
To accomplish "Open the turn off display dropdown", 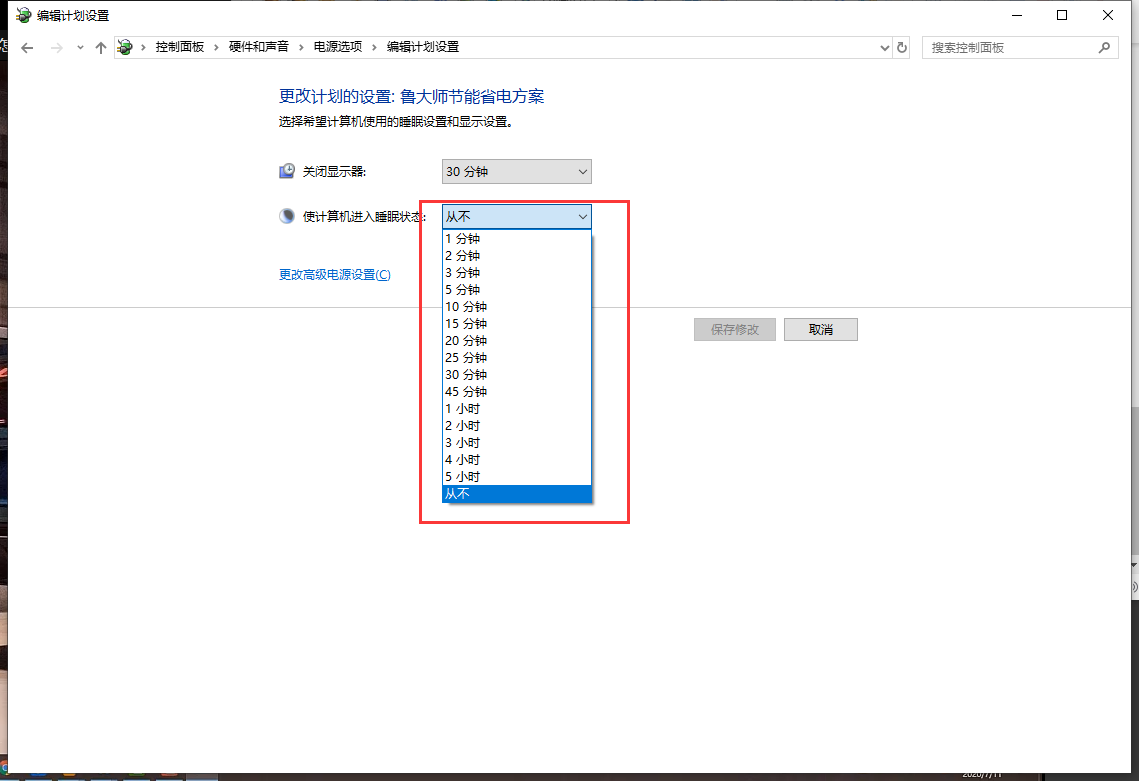I will [516, 171].
